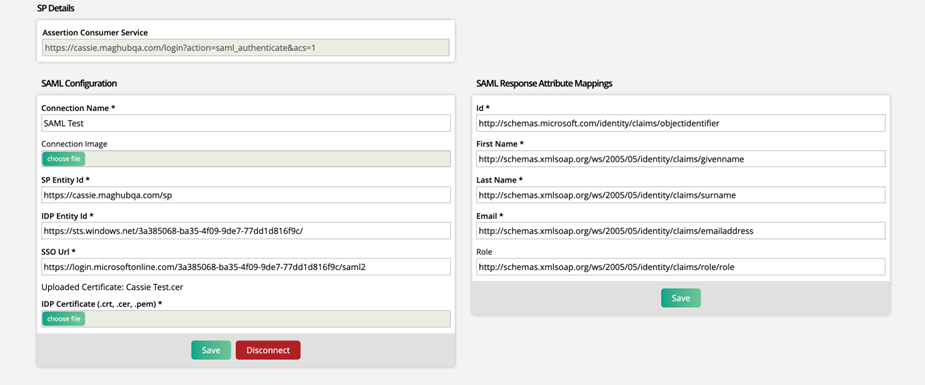Click the 'SP Details' heading
925x385 pixels.
coord(55,8)
